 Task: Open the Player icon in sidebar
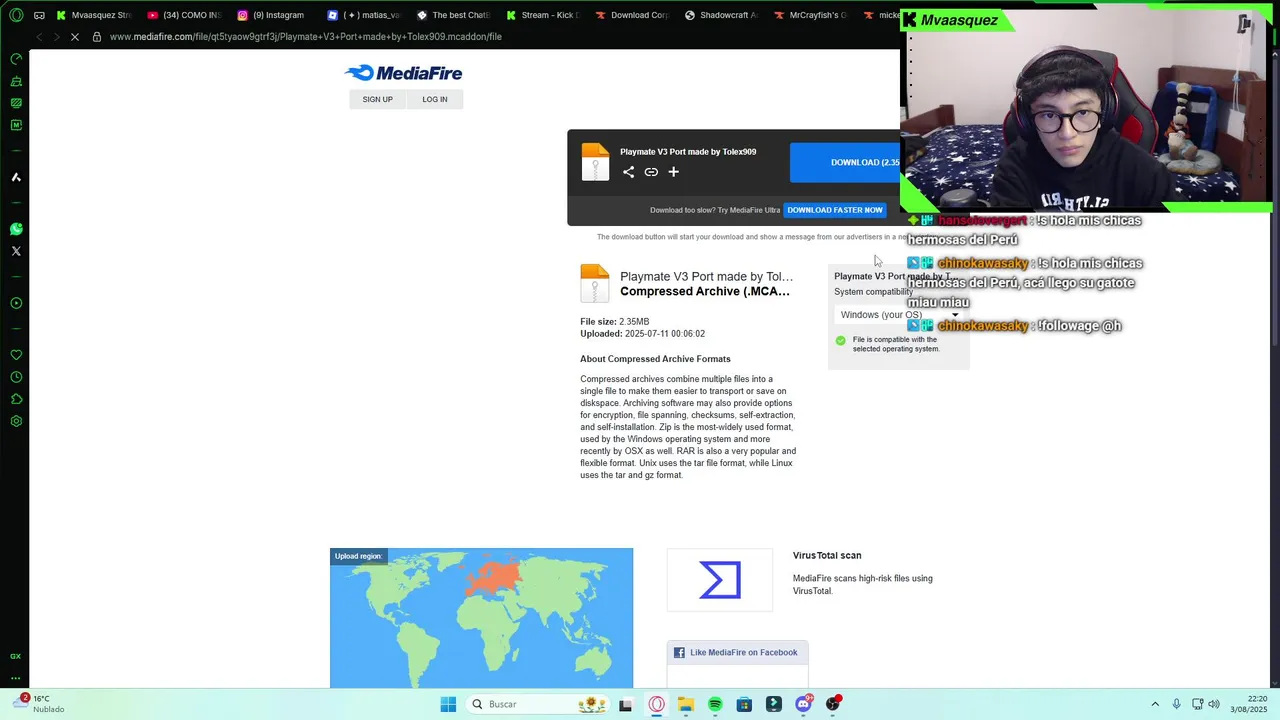(x=16, y=303)
